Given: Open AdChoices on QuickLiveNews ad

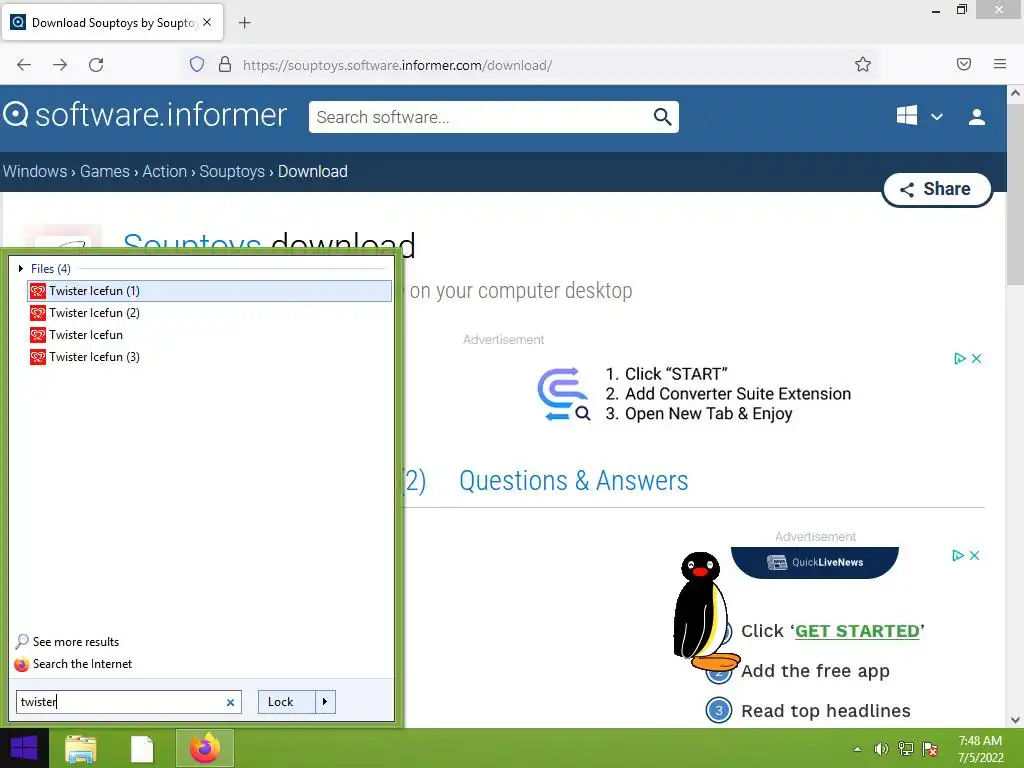Looking at the screenshot, I should tap(957, 555).
